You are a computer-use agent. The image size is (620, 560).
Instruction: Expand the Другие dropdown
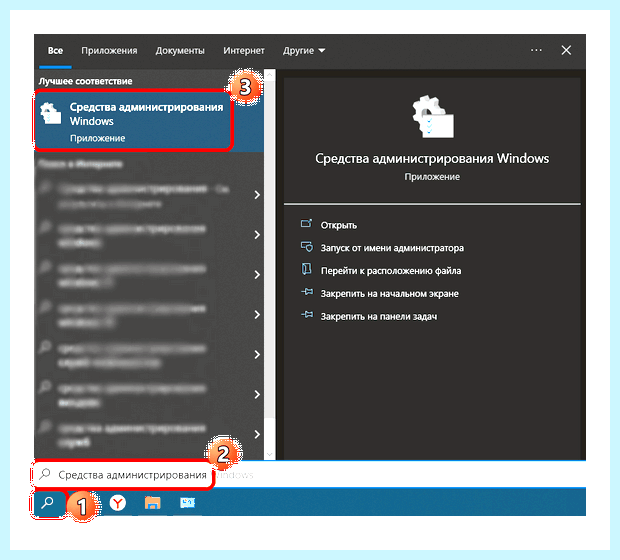tap(304, 51)
